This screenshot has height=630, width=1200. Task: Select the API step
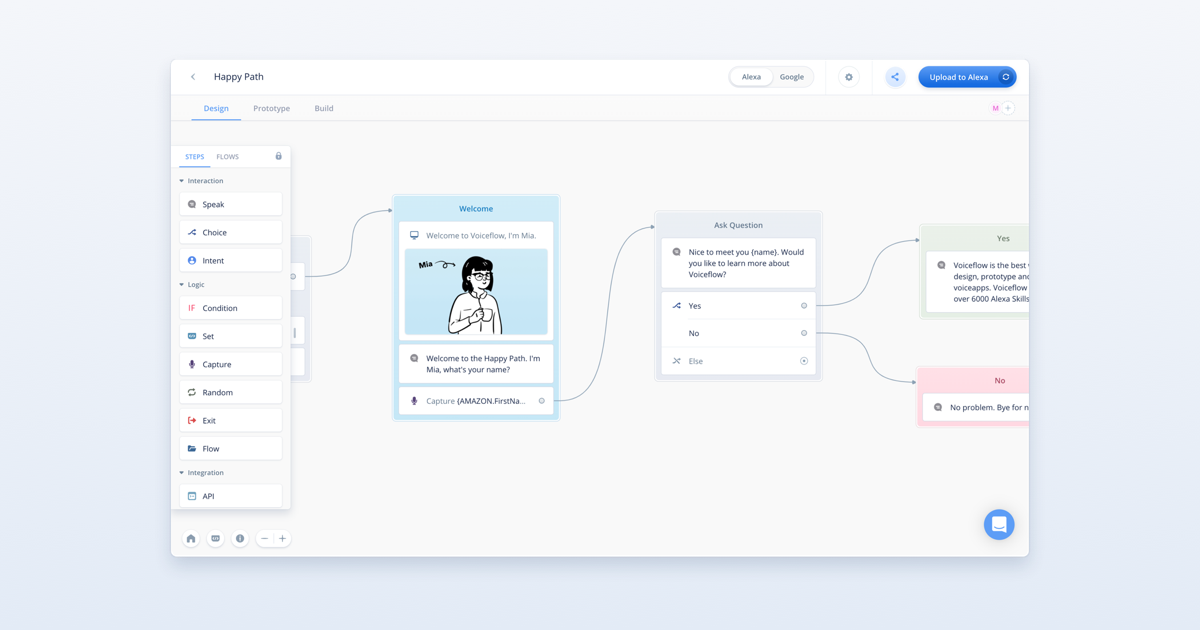point(231,496)
